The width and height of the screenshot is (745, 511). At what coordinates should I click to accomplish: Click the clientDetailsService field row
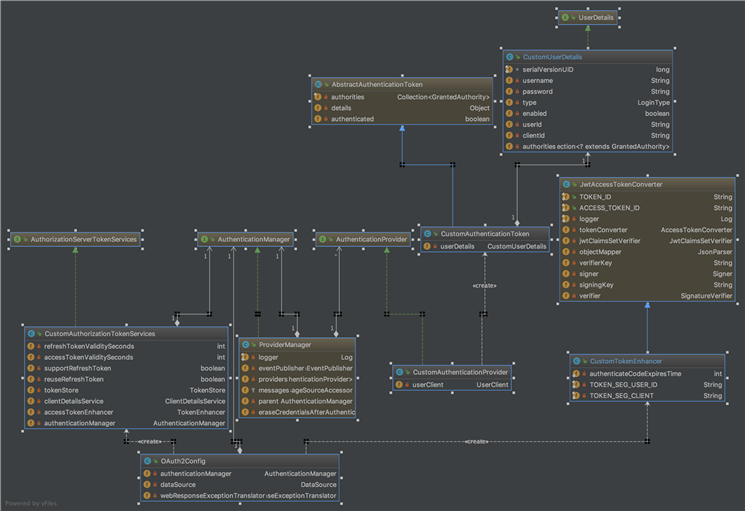click(x=126, y=401)
